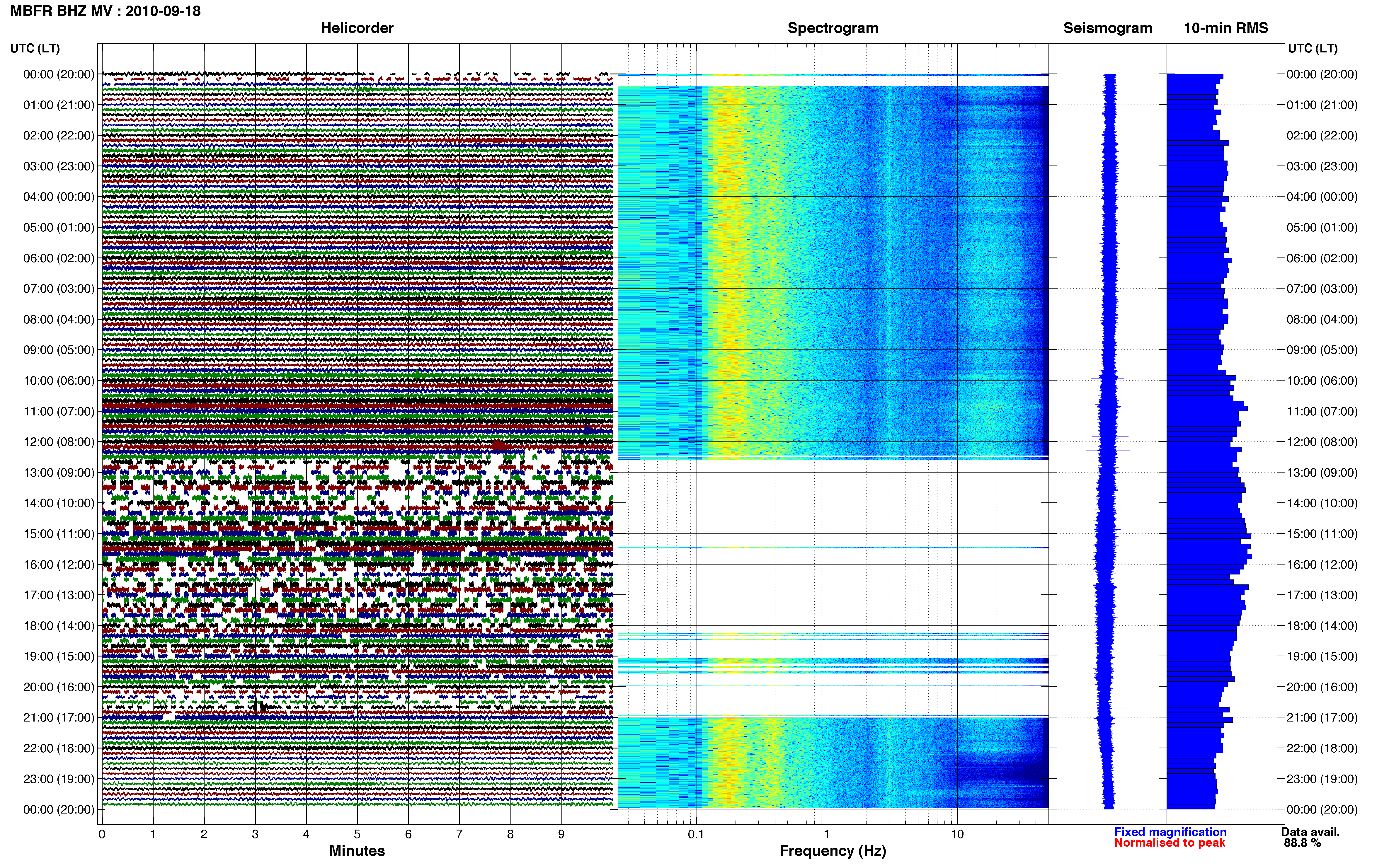The image size is (1389, 868).
Task: Click the 'Normalised to peak' legend text
Action: (x=1170, y=843)
